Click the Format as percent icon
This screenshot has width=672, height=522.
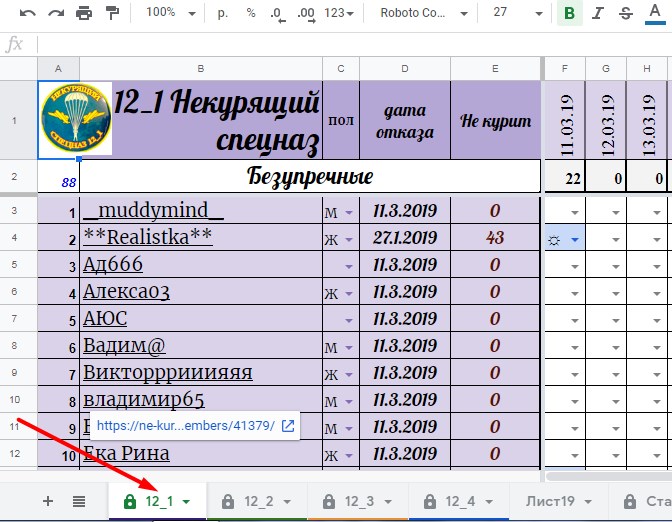(250, 14)
